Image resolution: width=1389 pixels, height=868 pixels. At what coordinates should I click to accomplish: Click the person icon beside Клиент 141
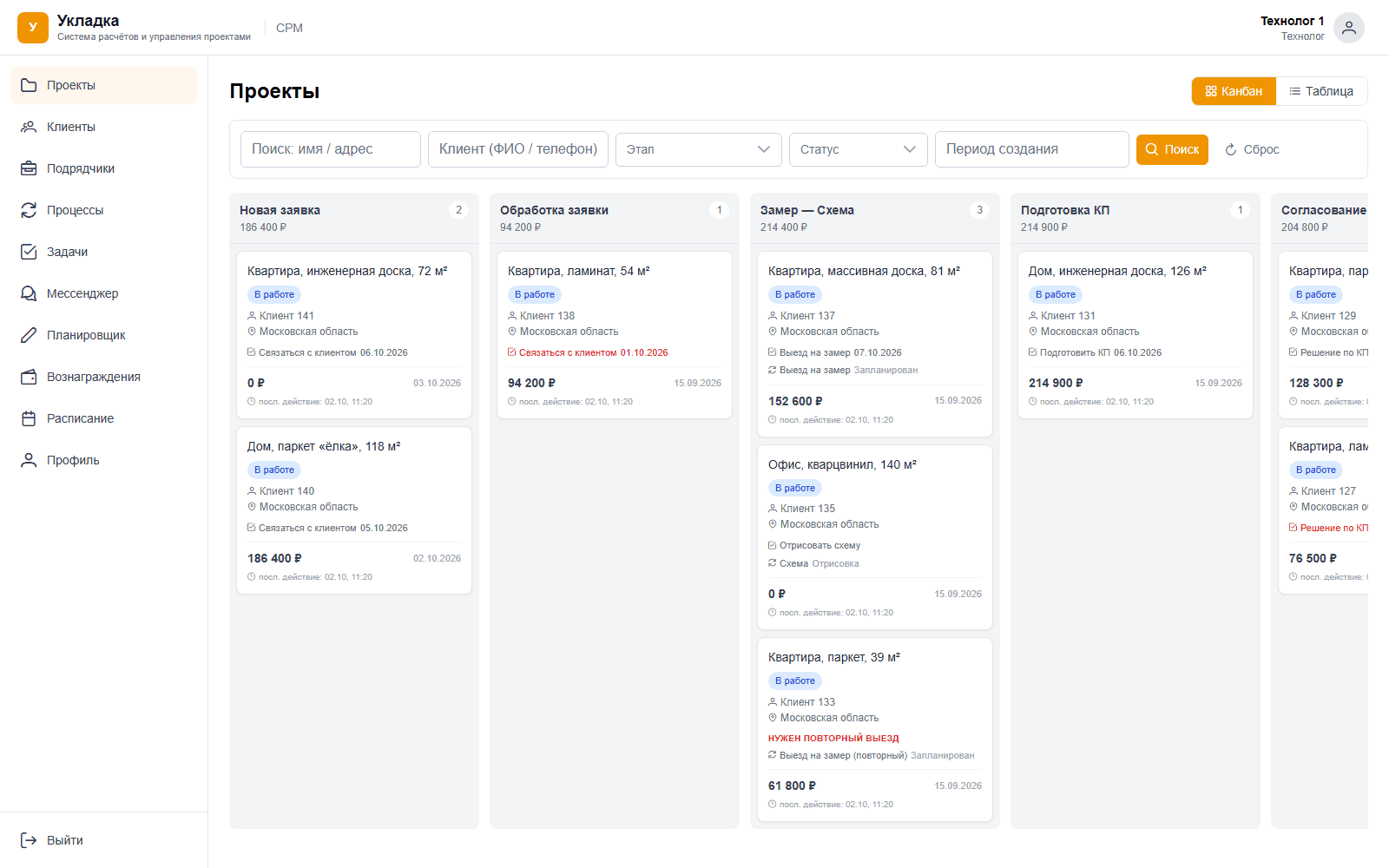click(x=252, y=316)
